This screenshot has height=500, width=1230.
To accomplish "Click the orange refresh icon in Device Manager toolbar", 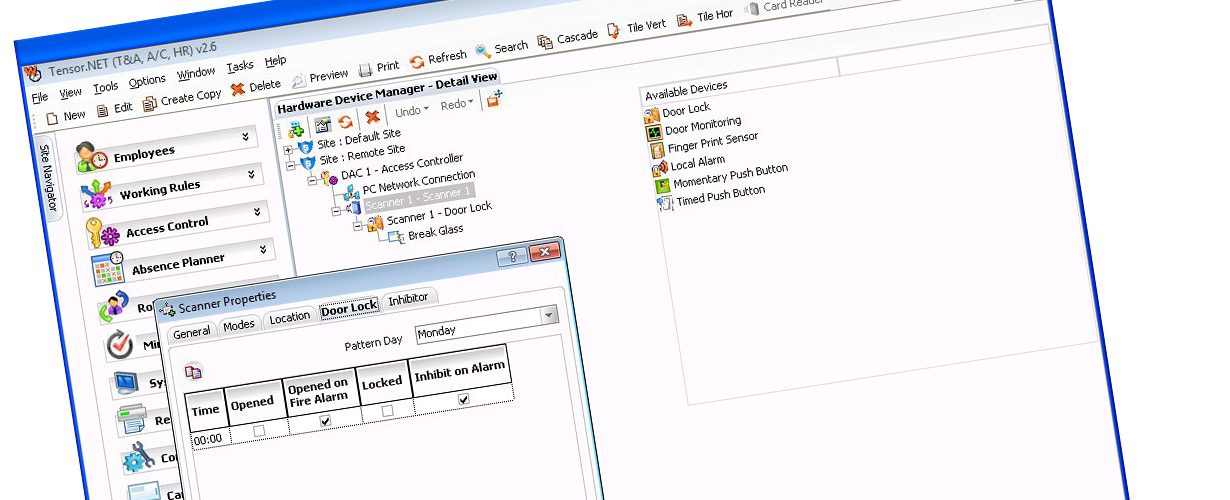I will pyautogui.click(x=345, y=121).
